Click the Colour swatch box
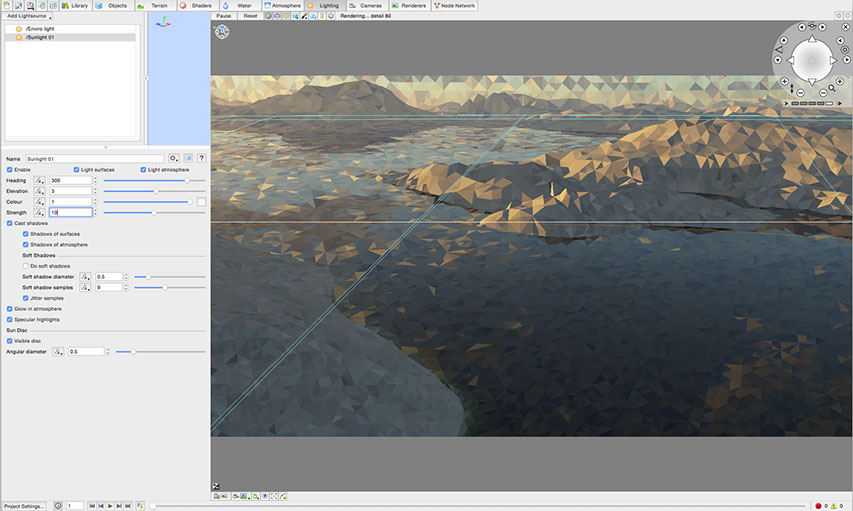This screenshot has height=511, width=853. (x=201, y=202)
